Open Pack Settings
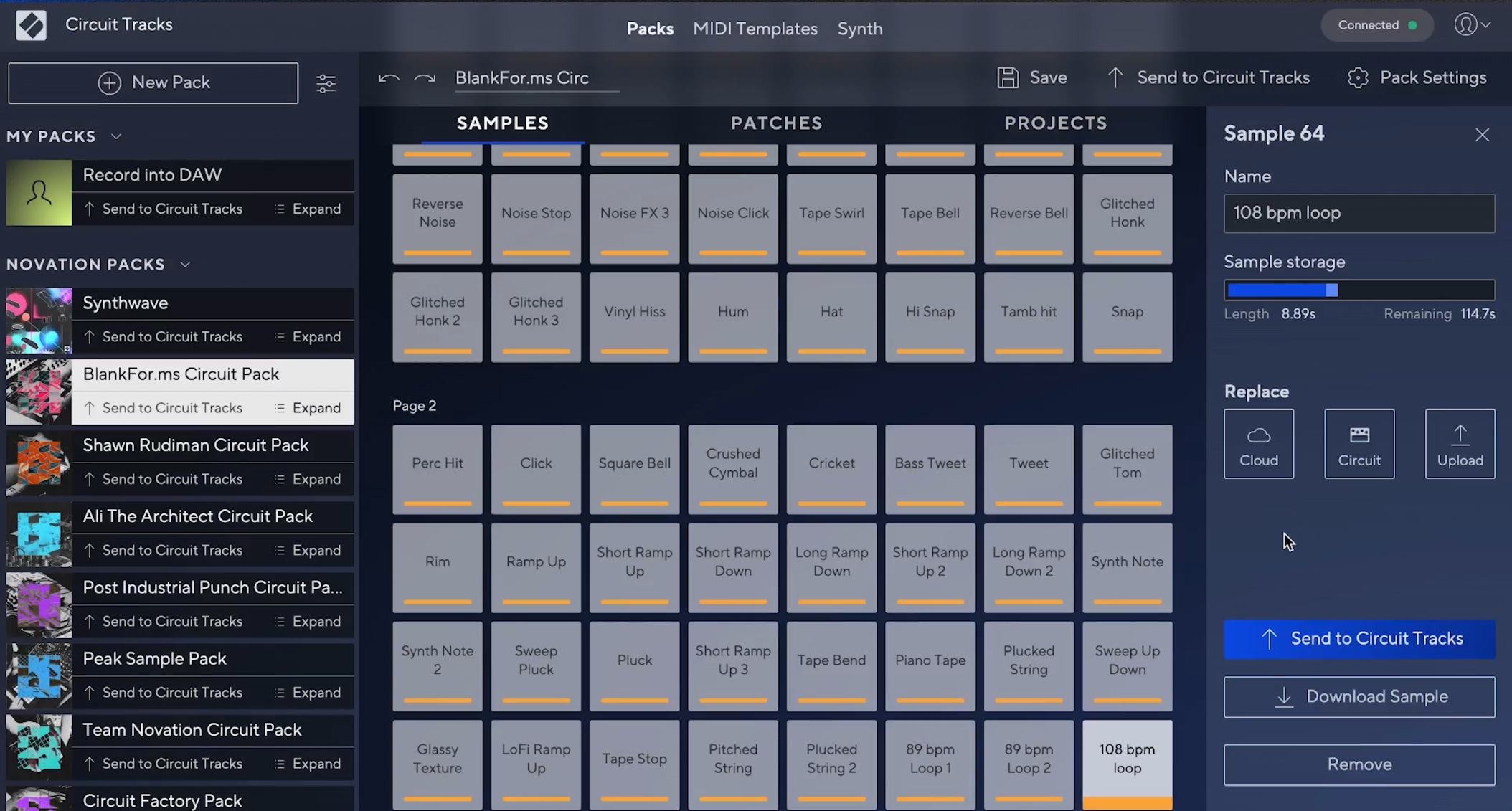Viewport: 1512px width, 811px height. (x=1417, y=77)
